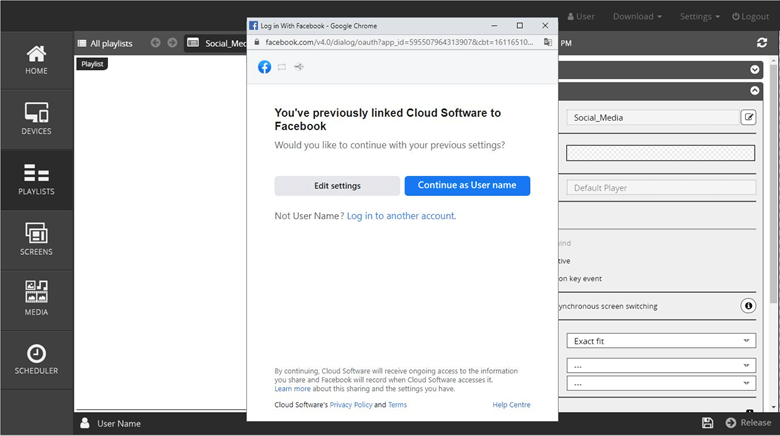Click the lock icon in popup address bar

point(257,42)
